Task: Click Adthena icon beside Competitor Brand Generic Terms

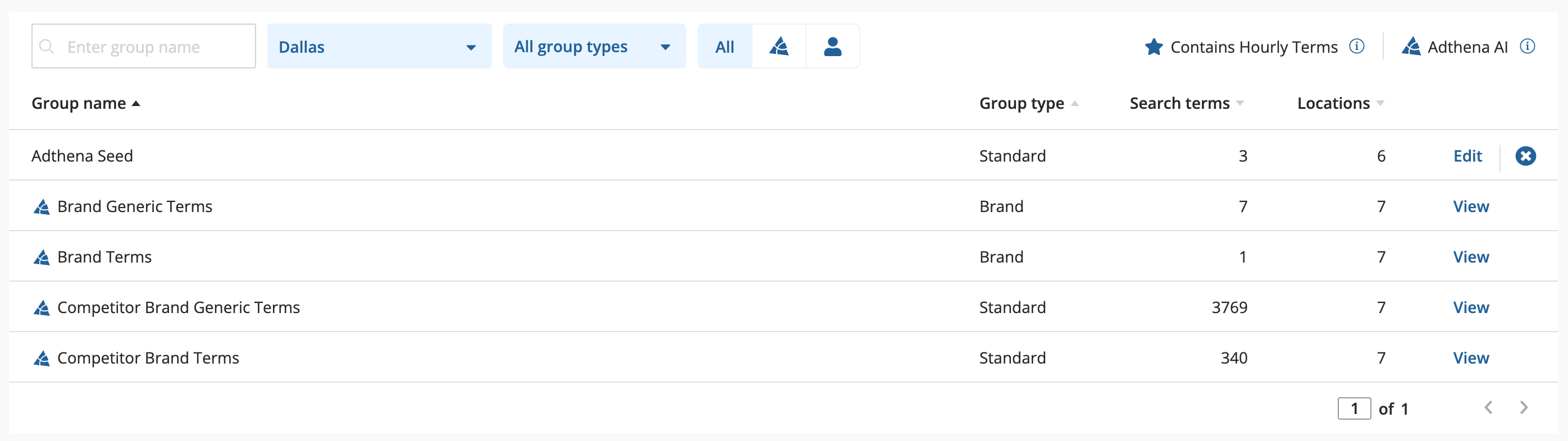Action: [42, 308]
